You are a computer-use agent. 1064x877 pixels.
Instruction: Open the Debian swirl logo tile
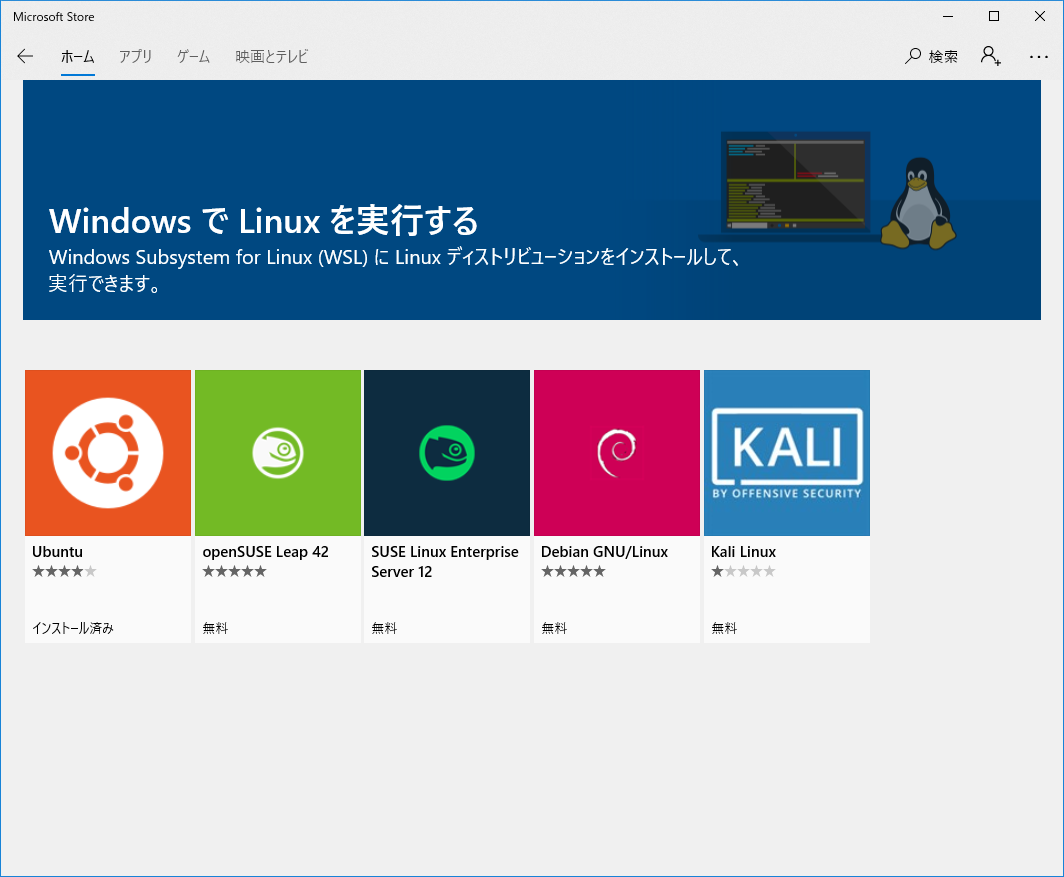(617, 453)
